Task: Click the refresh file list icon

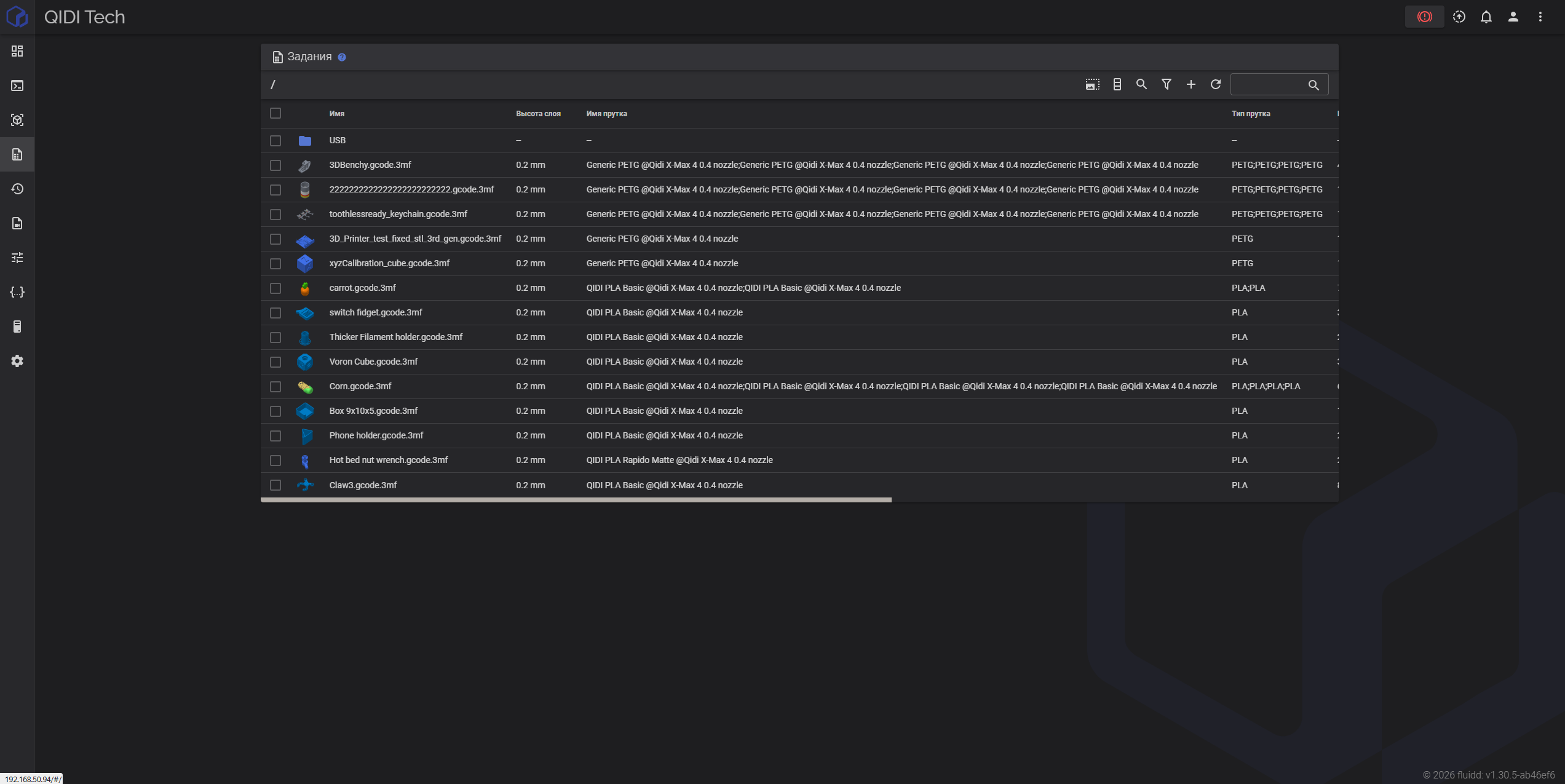Action: click(x=1215, y=84)
